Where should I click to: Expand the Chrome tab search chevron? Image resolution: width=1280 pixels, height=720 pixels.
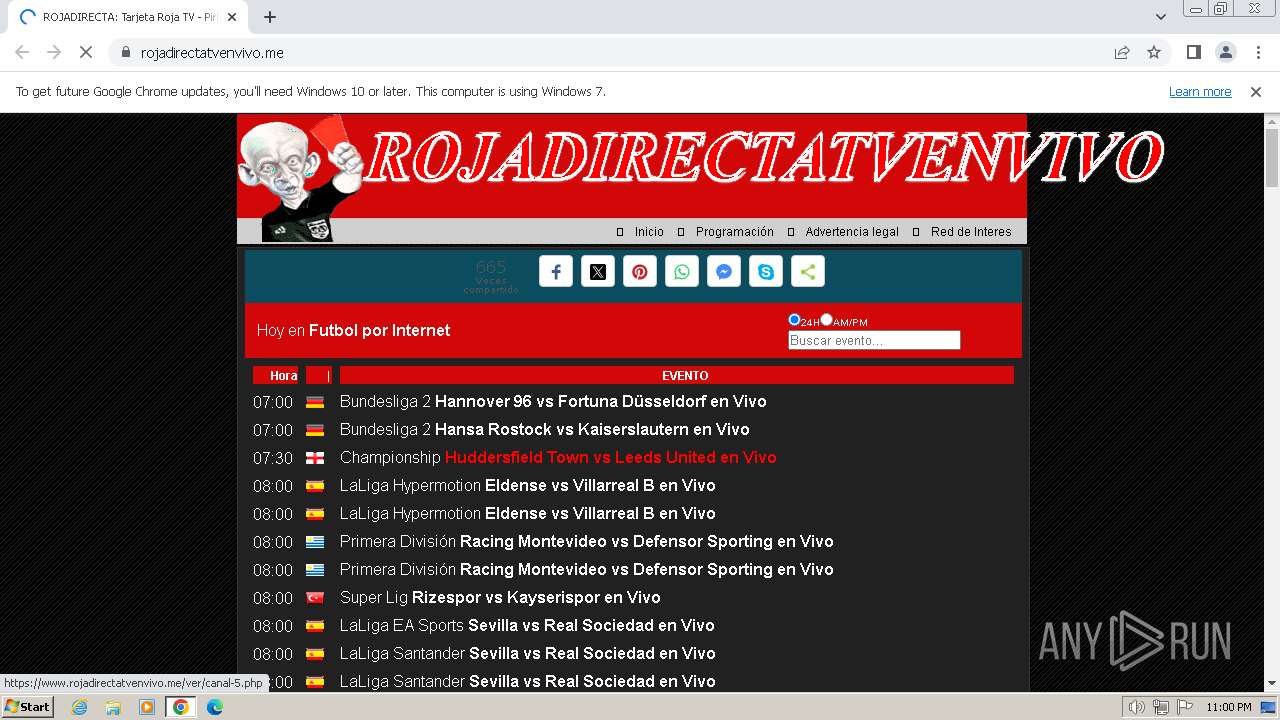[1161, 17]
